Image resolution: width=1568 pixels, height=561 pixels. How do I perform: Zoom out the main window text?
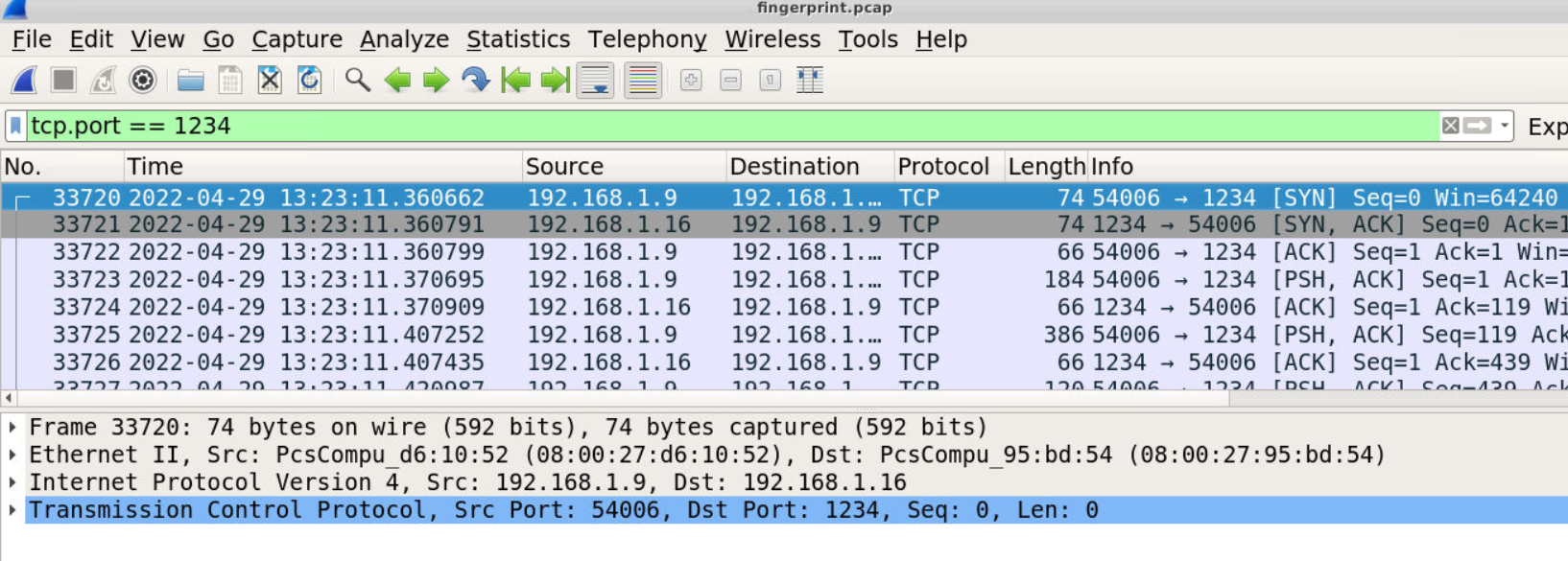pyautogui.click(x=730, y=81)
